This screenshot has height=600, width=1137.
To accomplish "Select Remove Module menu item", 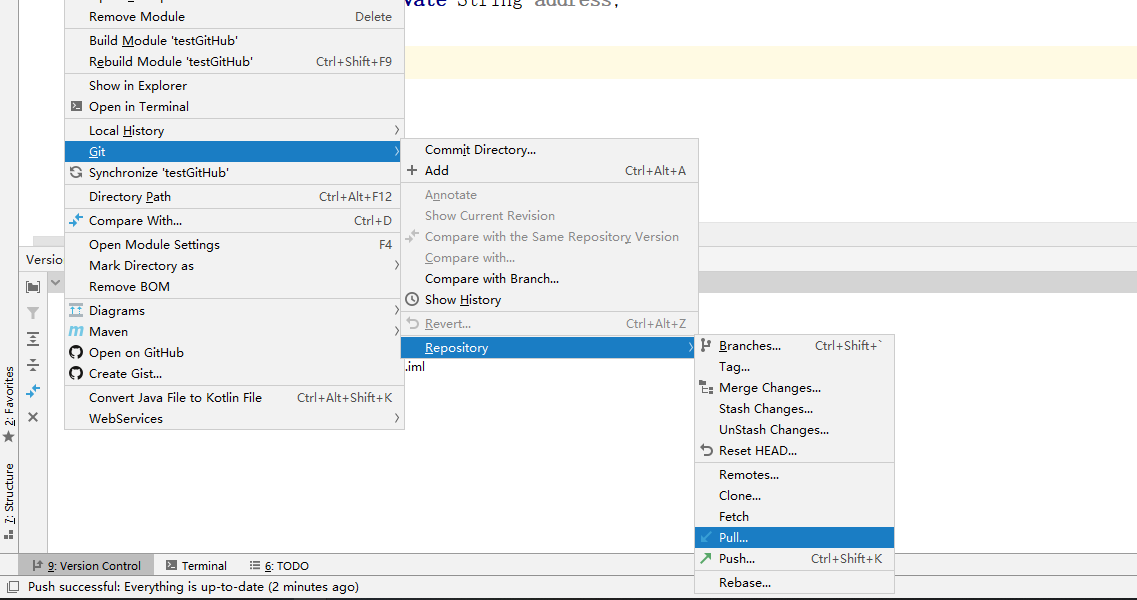I will click(234, 16).
